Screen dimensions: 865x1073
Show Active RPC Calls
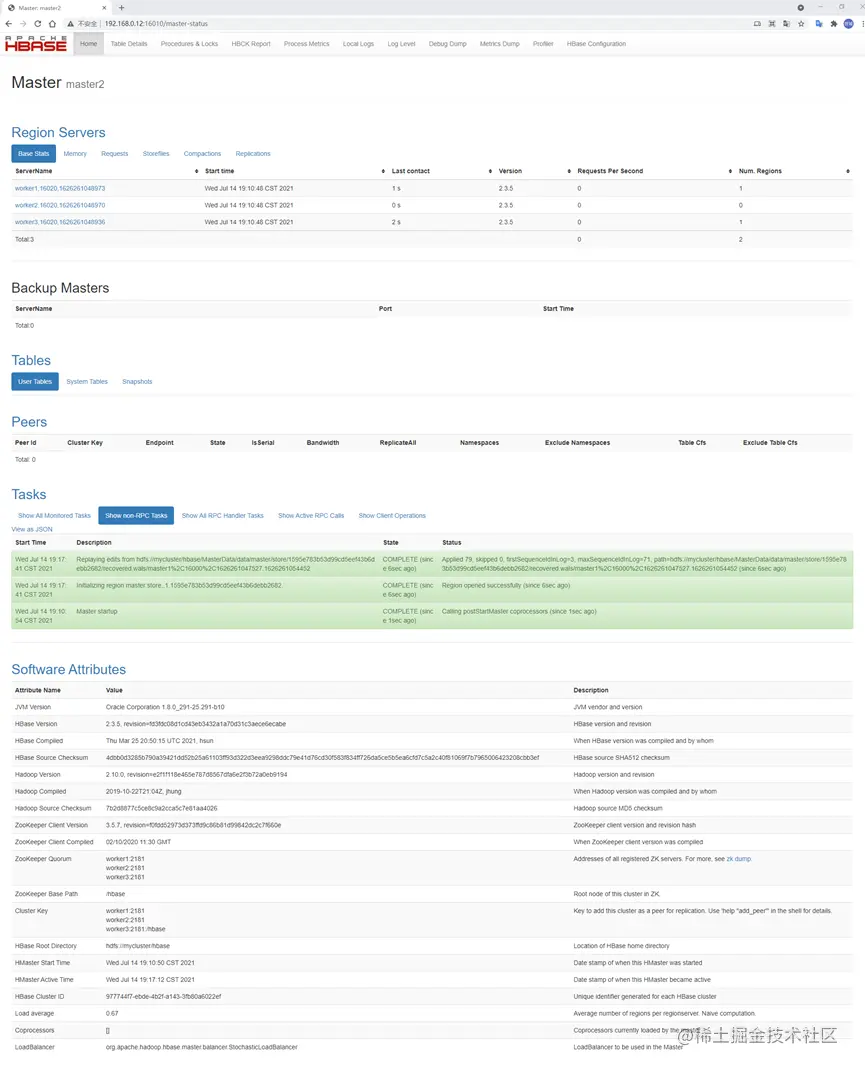tap(311, 516)
